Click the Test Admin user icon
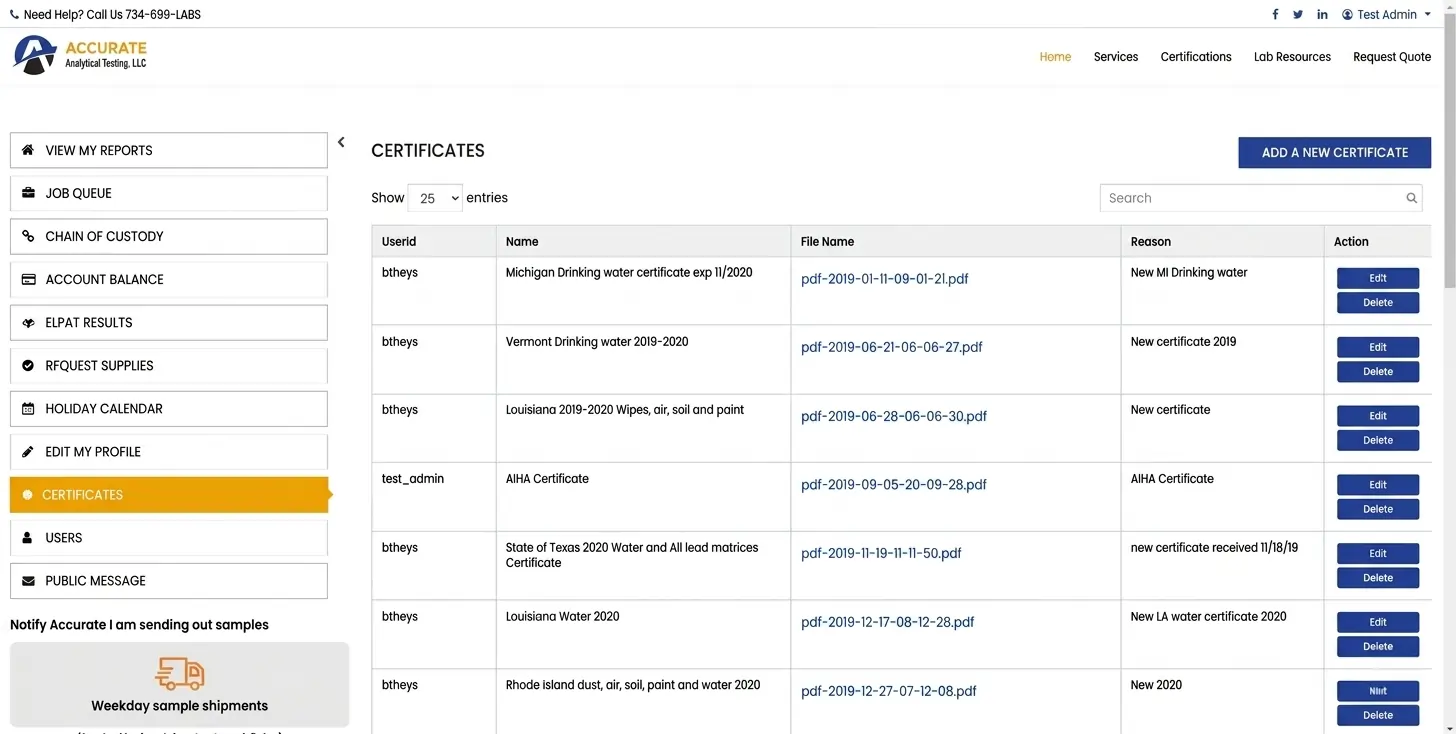 pos(1347,15)
